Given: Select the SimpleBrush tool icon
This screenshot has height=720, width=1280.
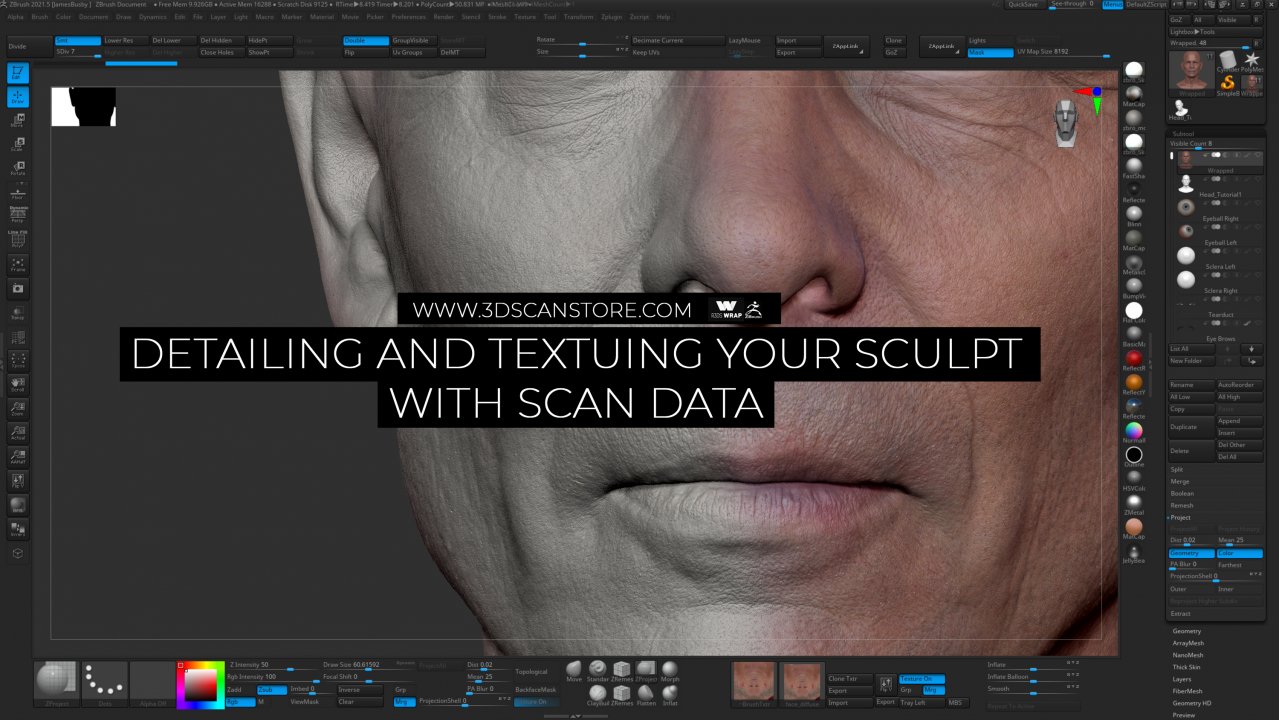Looking at the screenshot, I should [x=1228, y=83].
